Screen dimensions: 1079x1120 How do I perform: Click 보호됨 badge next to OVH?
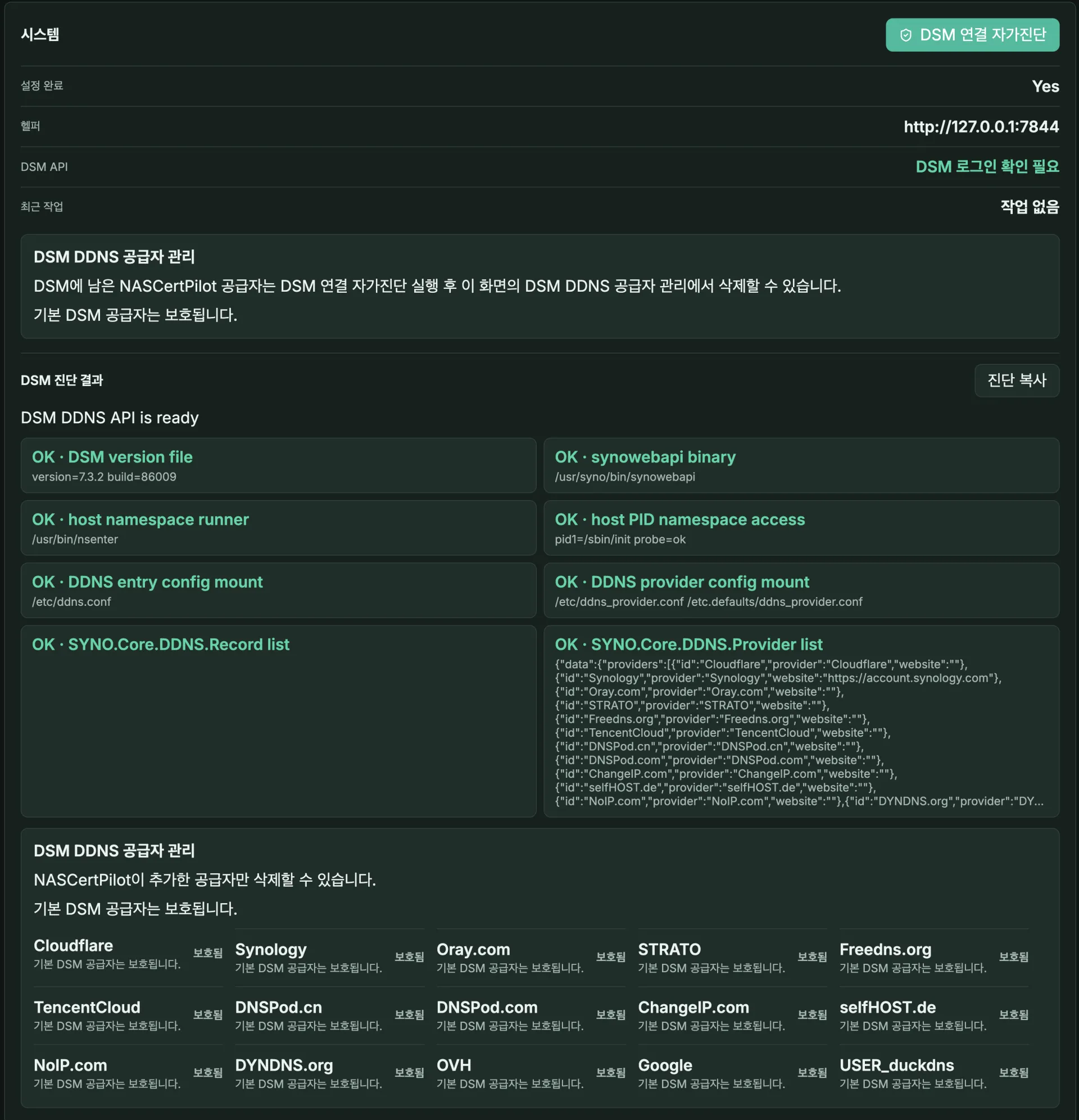(611, 1073)
